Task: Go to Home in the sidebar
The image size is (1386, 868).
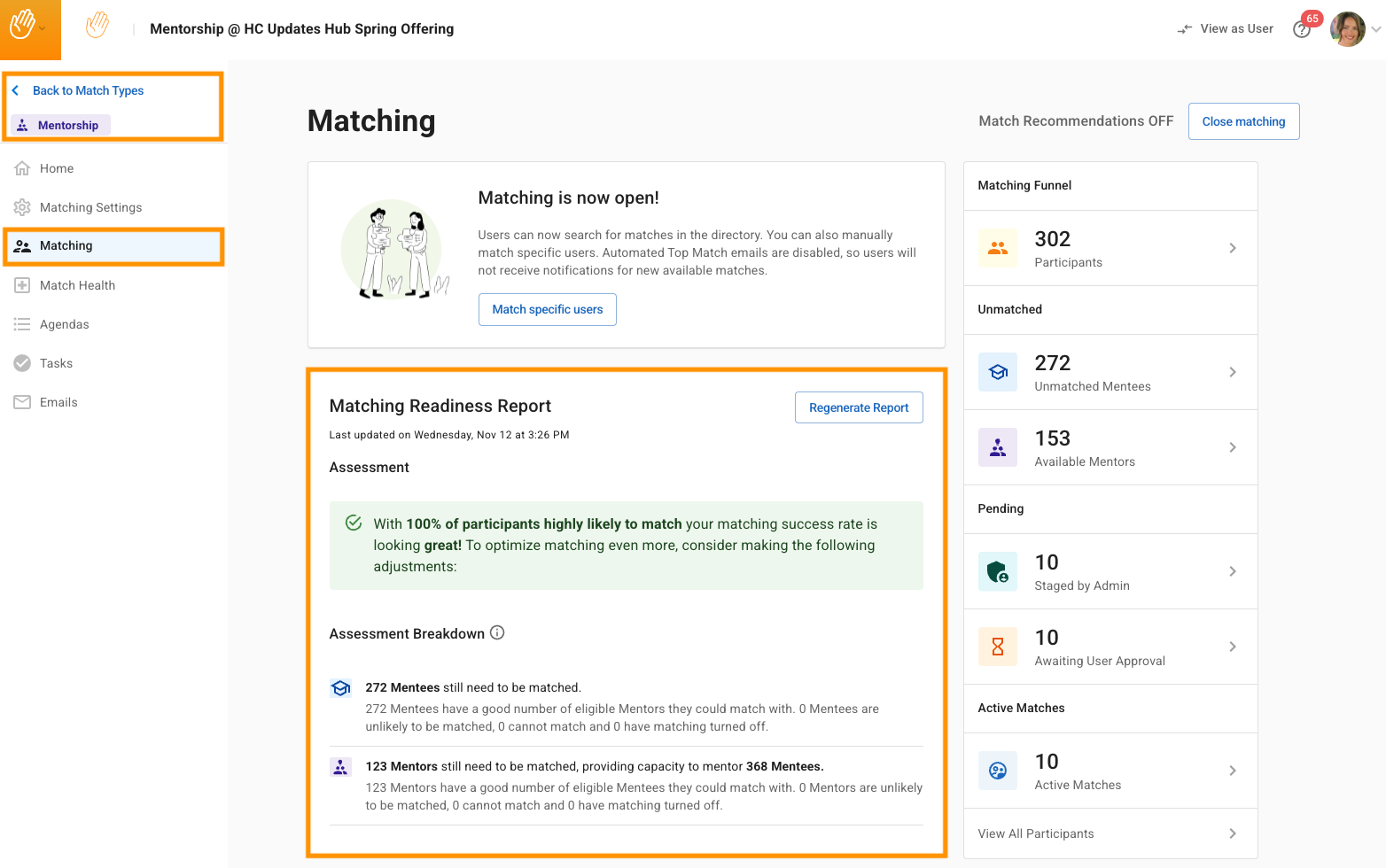Action: (56, 168)
